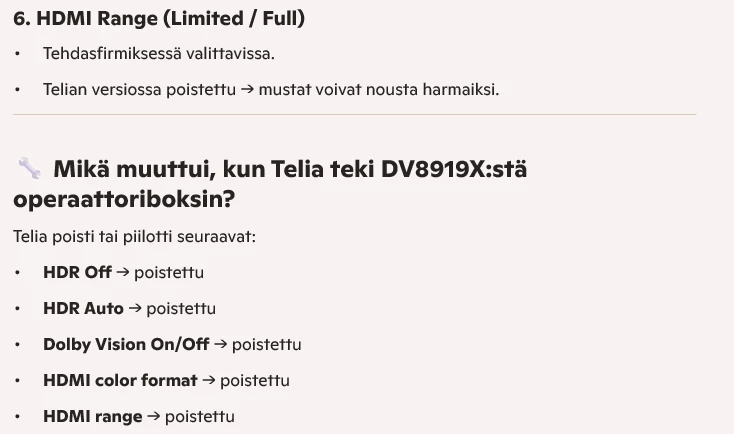Click the "Tehdasfirmiksessä valittavissa" bullet text
Viewport: 734px width, 434px height.
[158, 52]
